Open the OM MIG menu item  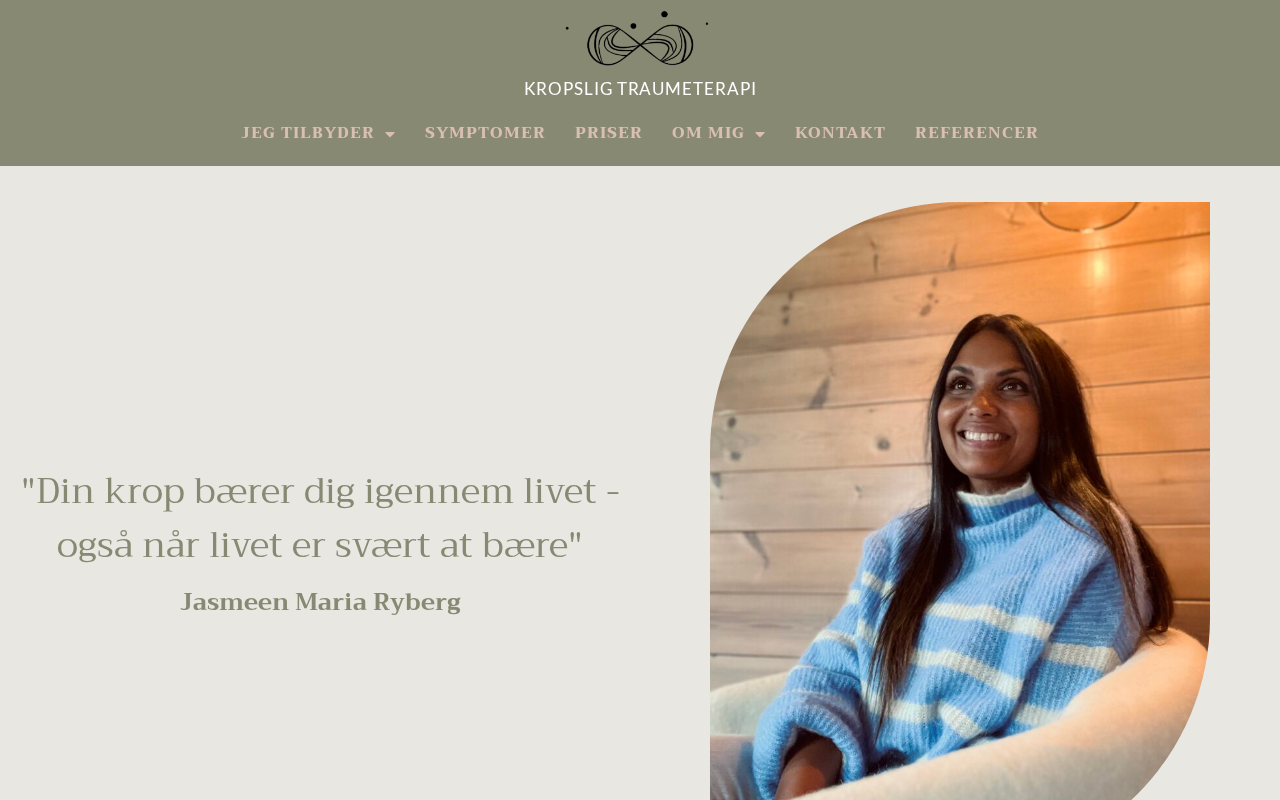(708, 133)
